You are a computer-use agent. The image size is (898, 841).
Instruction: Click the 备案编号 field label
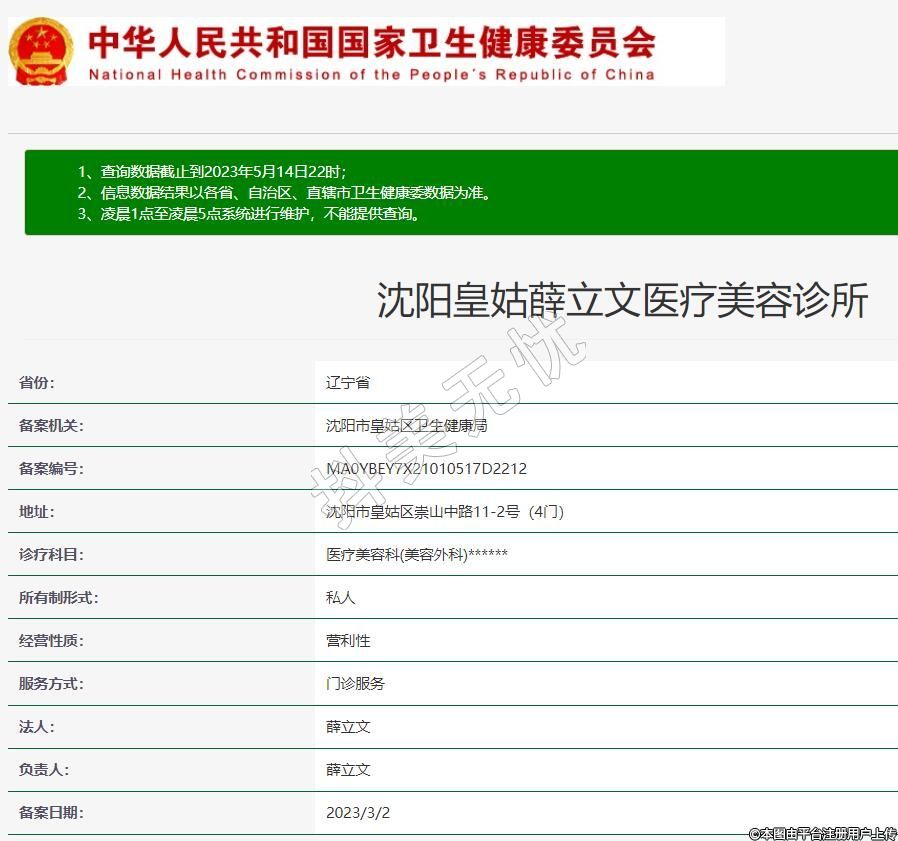coord(51,468)
